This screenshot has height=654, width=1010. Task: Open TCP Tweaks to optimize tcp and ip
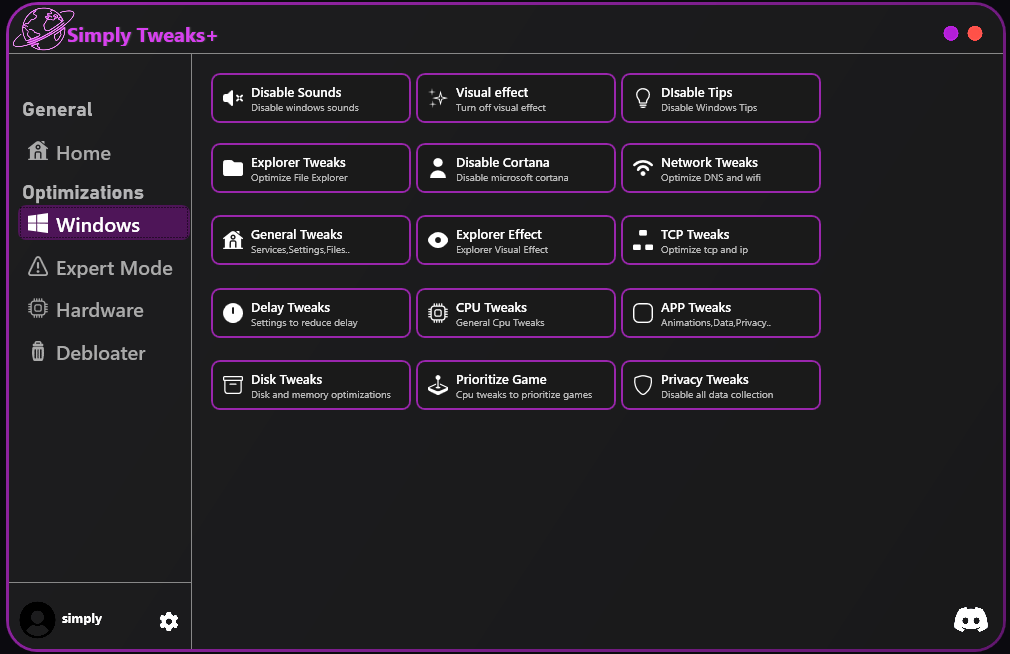(x=720, y=240)
